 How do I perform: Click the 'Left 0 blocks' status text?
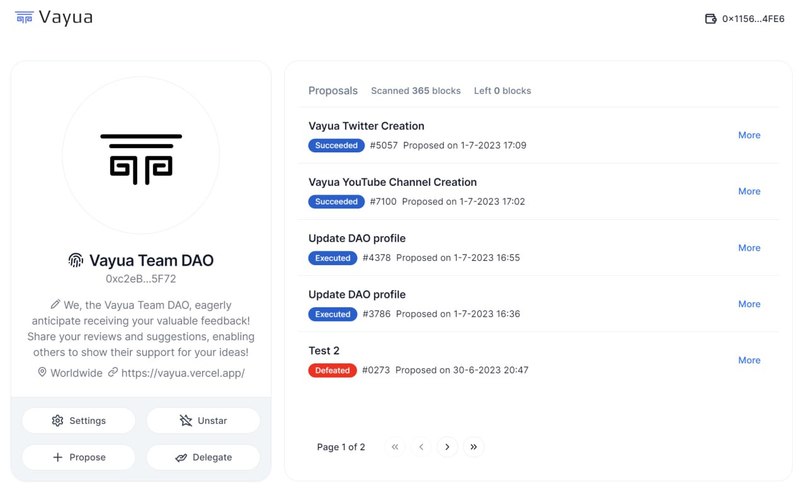[x=502, y=91]
